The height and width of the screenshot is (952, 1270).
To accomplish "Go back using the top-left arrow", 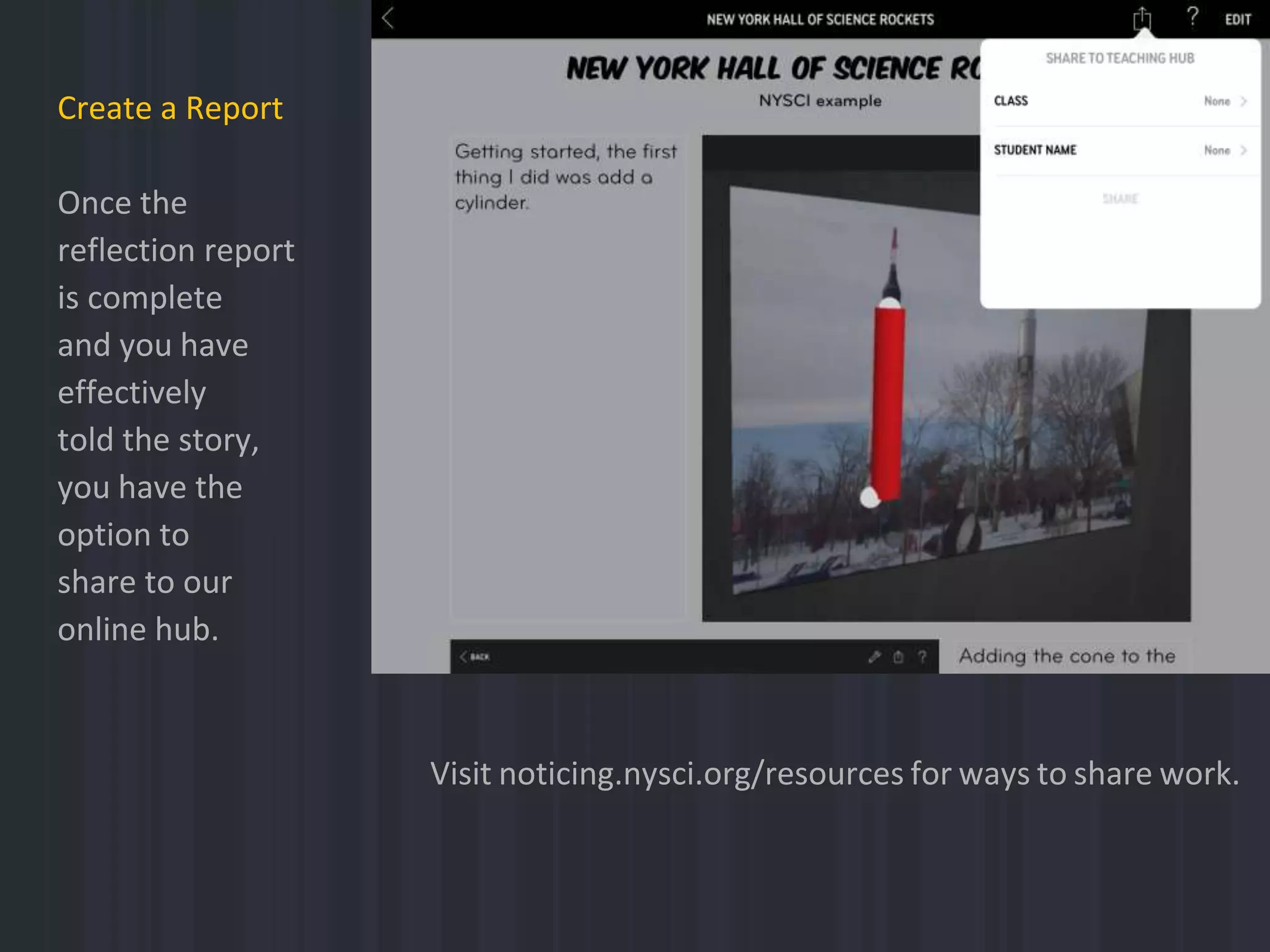I will [388, 19].
